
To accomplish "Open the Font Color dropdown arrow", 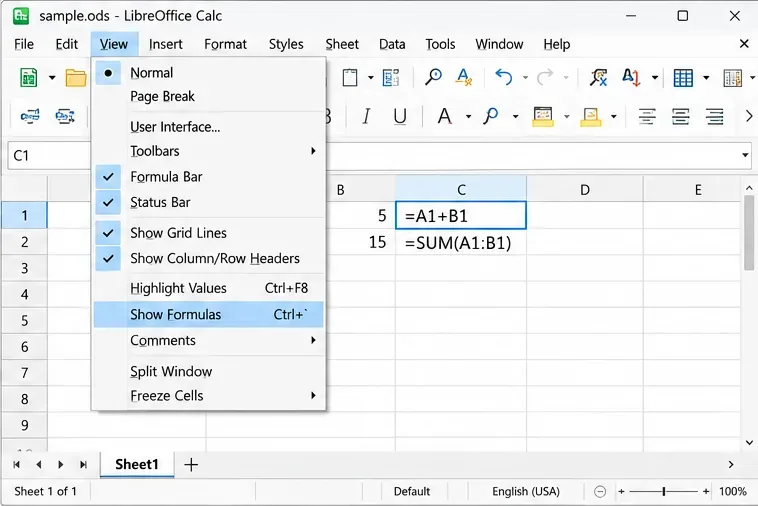I will pos(468,116).
